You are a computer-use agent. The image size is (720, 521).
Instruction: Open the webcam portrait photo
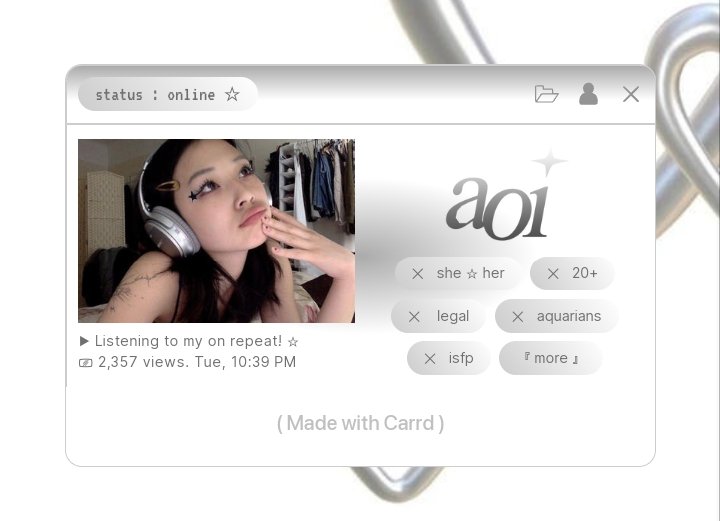(216, 231)
